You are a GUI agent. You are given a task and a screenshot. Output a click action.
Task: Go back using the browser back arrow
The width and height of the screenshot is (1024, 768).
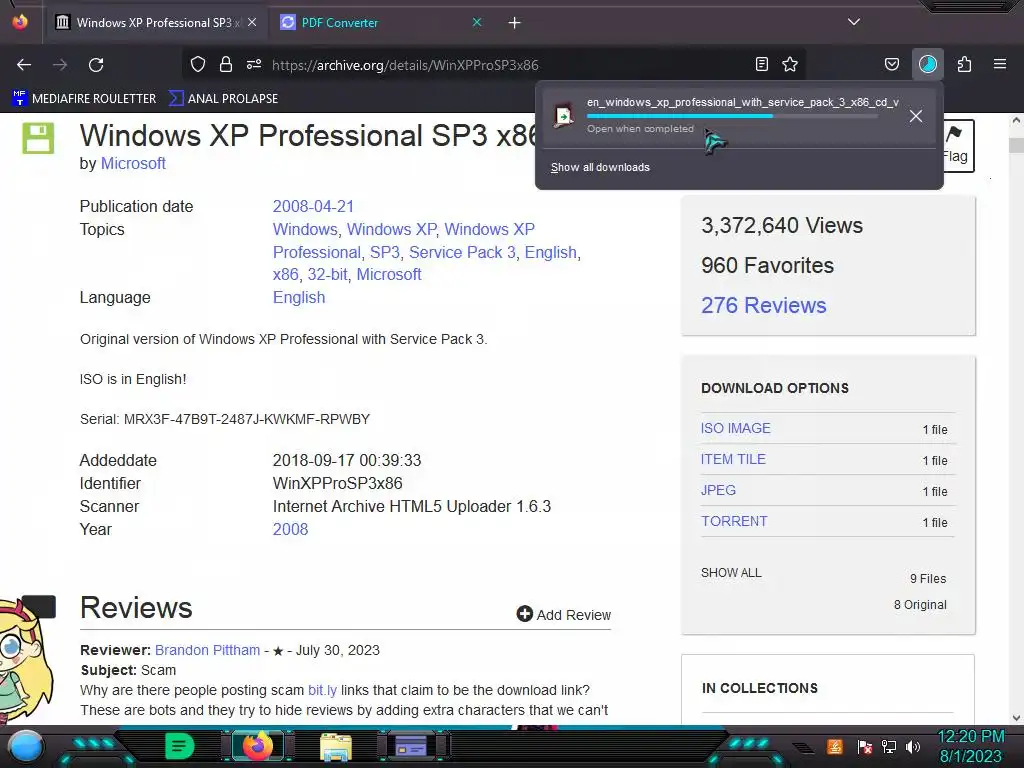(24, 65)
